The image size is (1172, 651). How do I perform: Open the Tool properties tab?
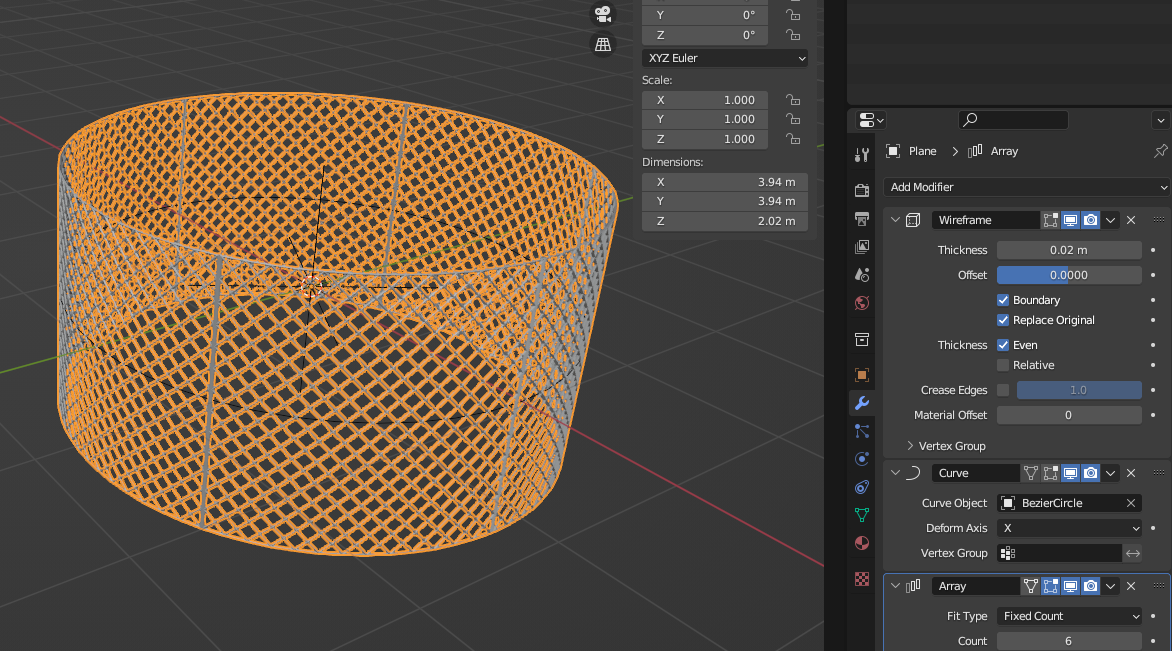862,155
